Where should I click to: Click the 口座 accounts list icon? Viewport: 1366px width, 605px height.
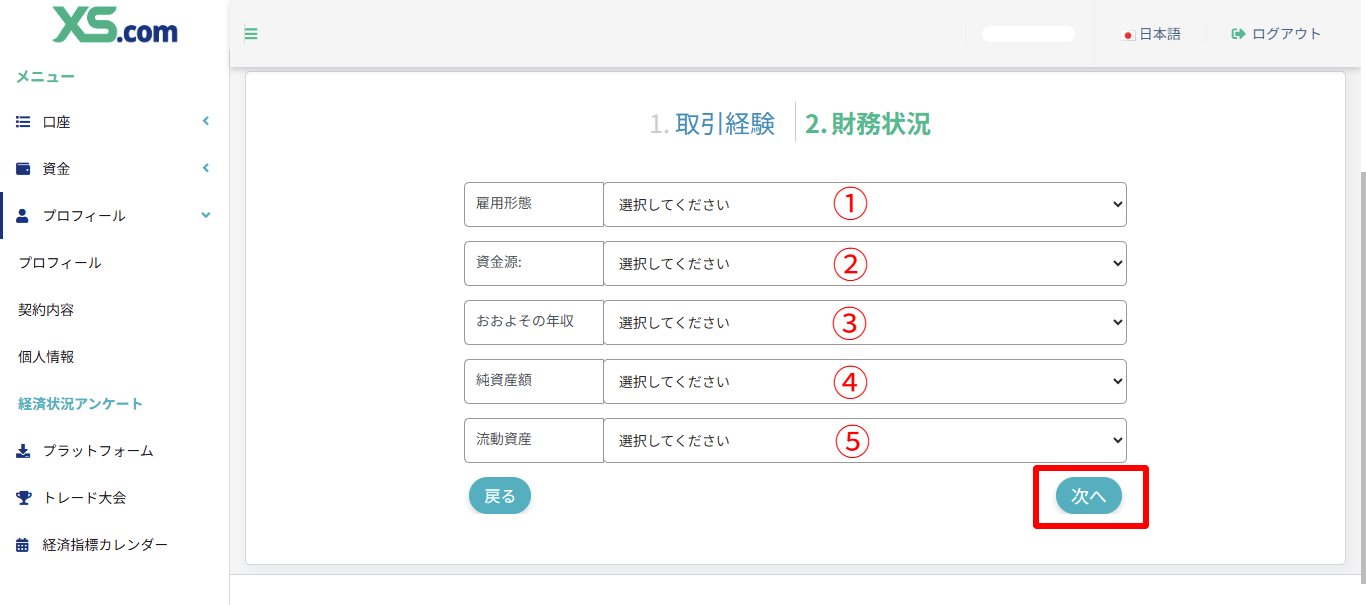22,121
